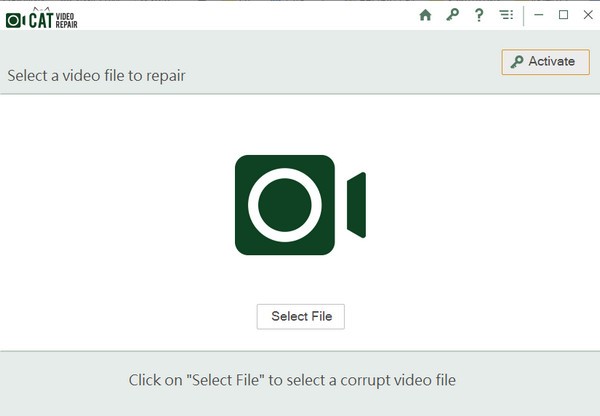Open the list menu icon in the title bar
This screenshot has height=416, width=600.
(506, 15)
